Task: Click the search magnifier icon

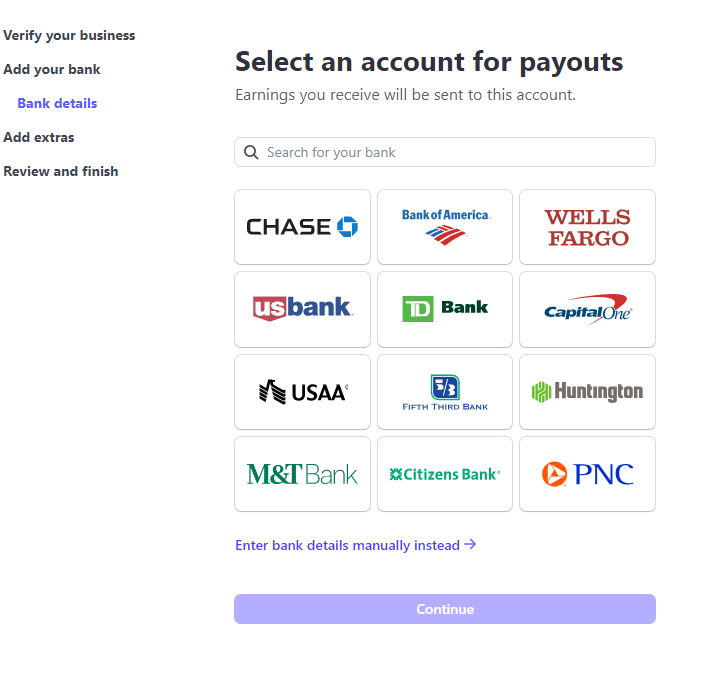Action: coord(251,152)
